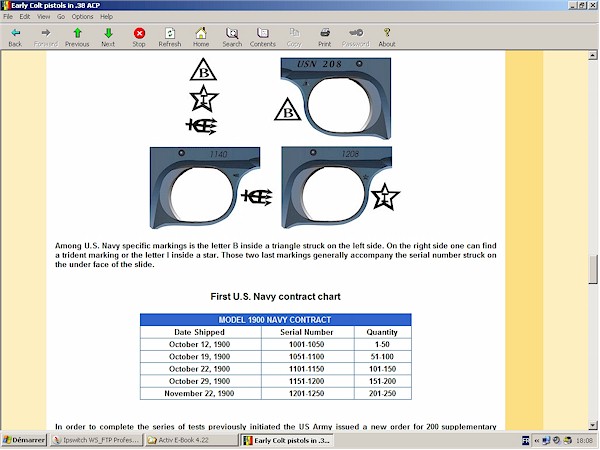Click 'First U.S. Navy contract chart' heading

pyautogui.click(x=276, y=297)
